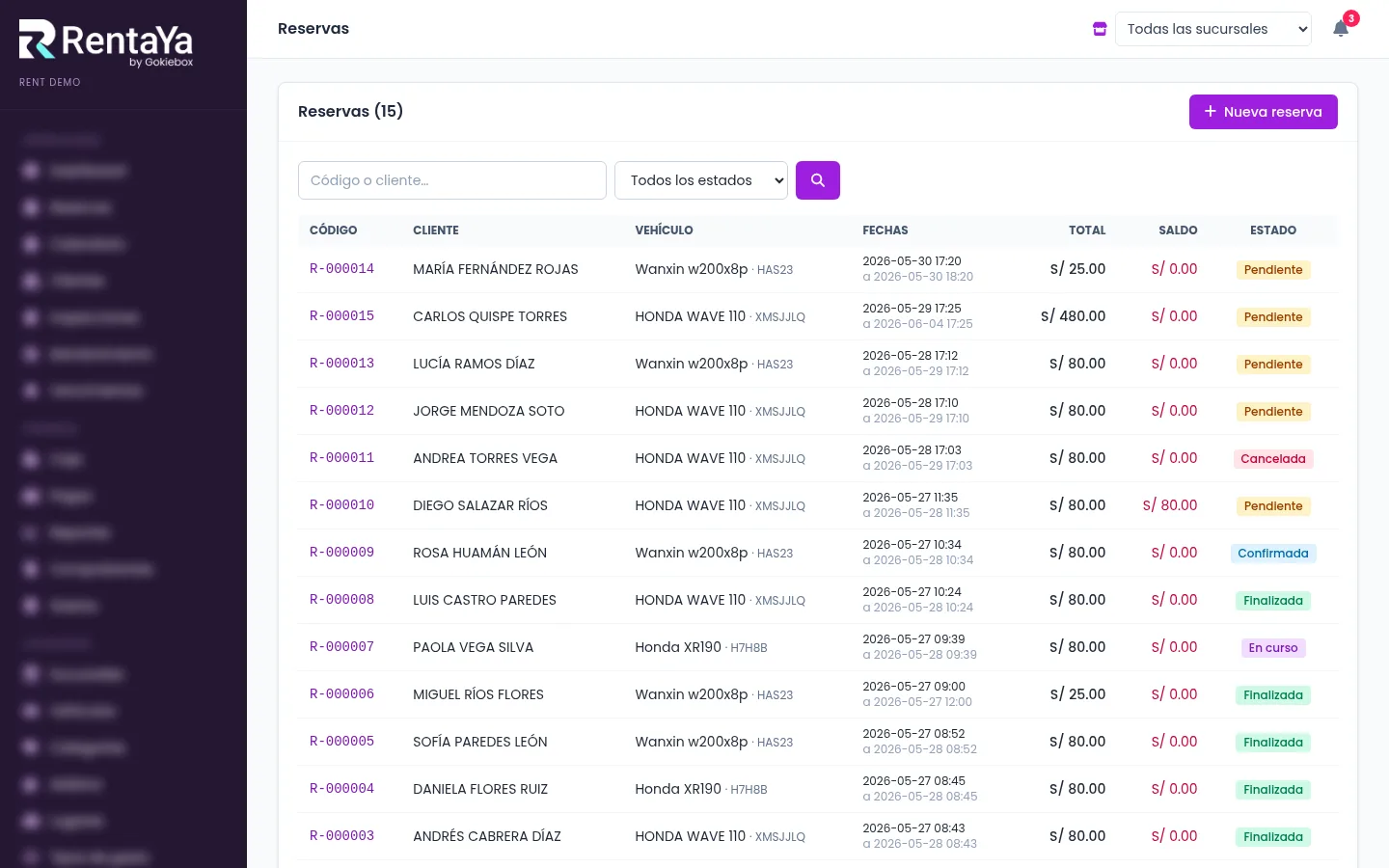This screenshot has width=1389, height=868.
Task: Open reservation R-000004
Action: (341, 789)
